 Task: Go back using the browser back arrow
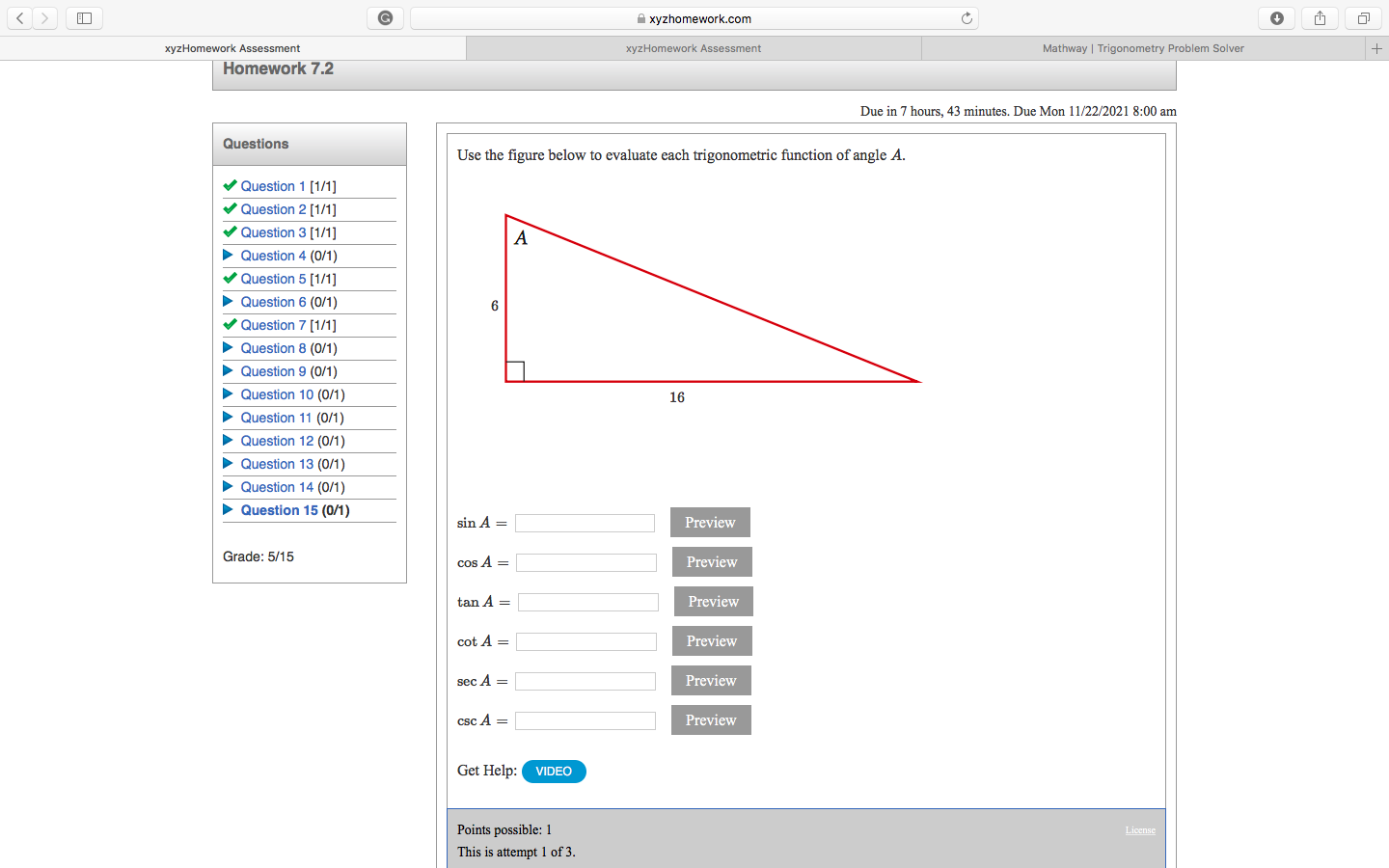19,17
